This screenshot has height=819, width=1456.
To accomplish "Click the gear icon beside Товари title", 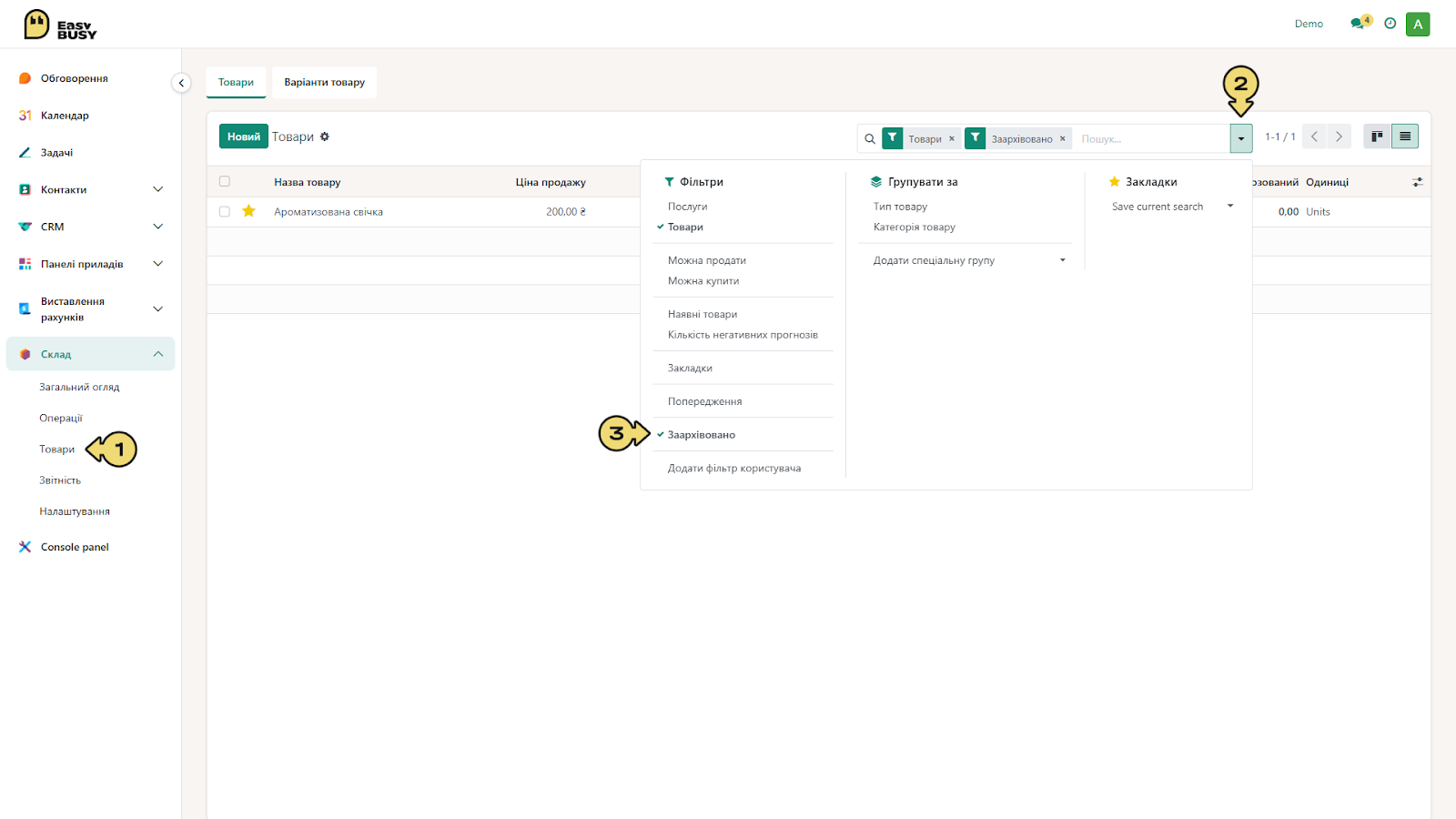I will click(x=324, y=136).
